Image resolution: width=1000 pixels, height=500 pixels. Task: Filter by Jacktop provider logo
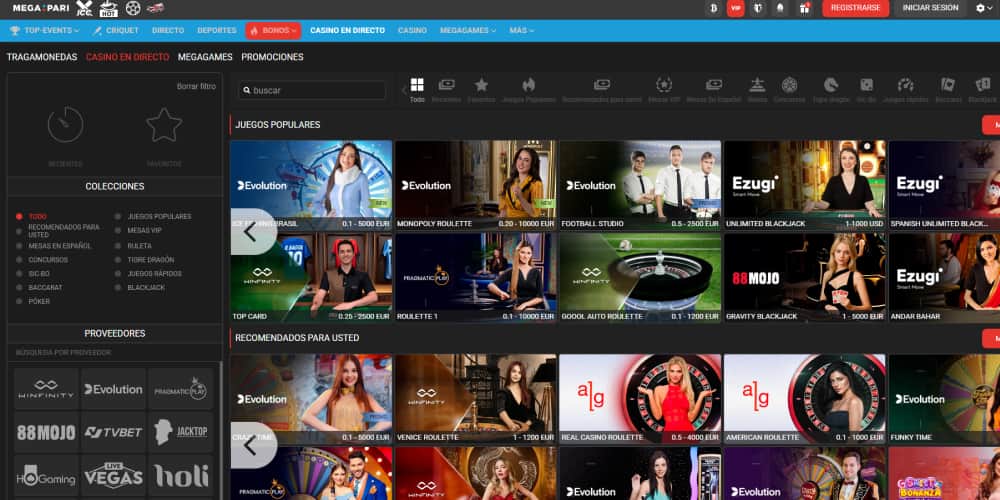click(x=180, y=432)
